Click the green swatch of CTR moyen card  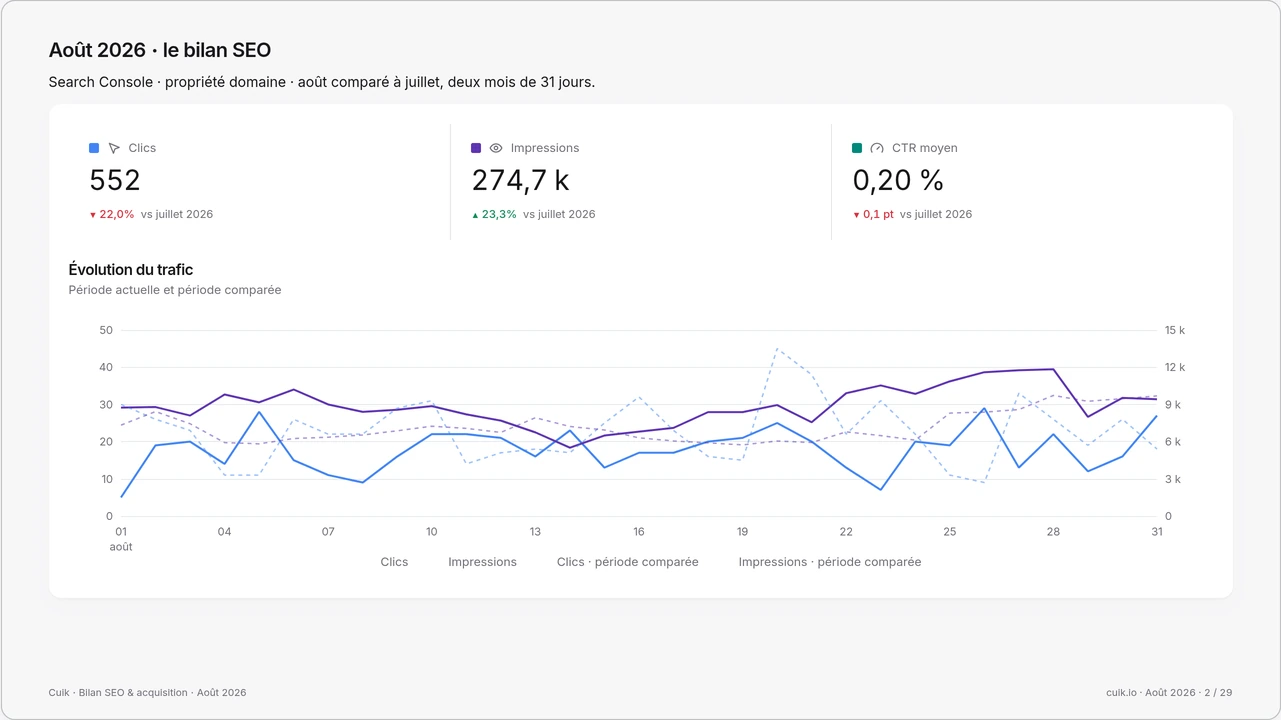tap(857, 148)
